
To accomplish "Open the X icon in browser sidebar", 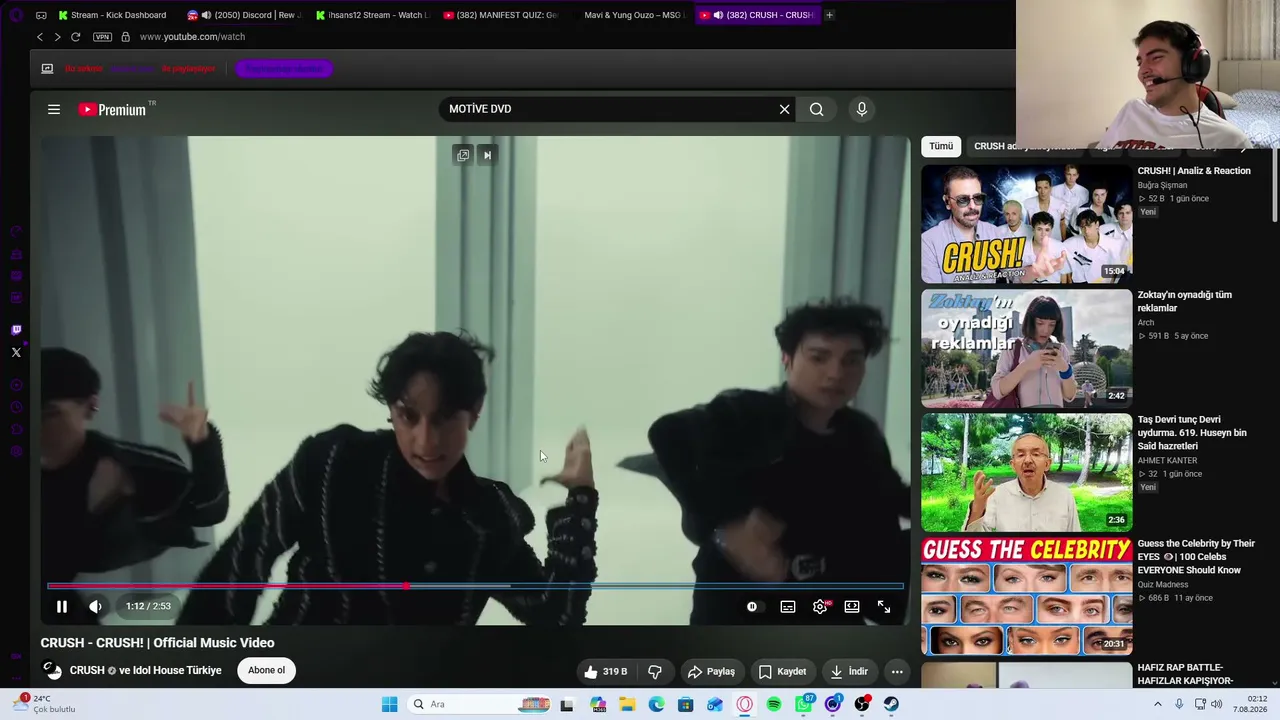I will tap(16, 352).
